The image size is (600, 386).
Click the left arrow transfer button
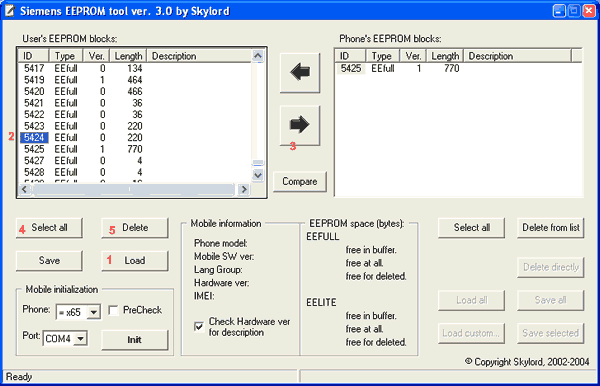pos(300,73)
